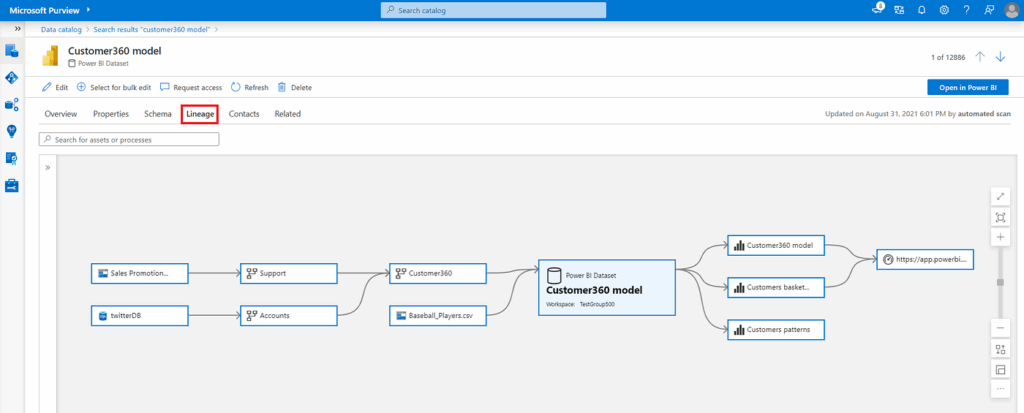
Task: Click the lineage zoom slider handle
Action: pyautogui.click(x=999, y=282)
